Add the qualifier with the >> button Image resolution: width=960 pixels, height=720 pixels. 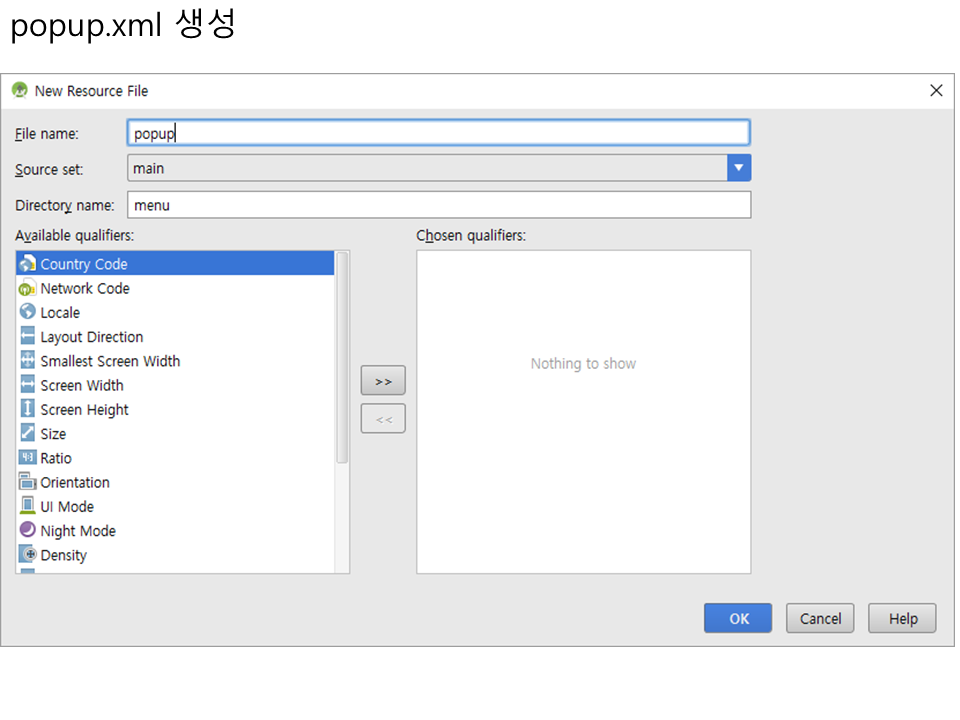click(383, 381)
